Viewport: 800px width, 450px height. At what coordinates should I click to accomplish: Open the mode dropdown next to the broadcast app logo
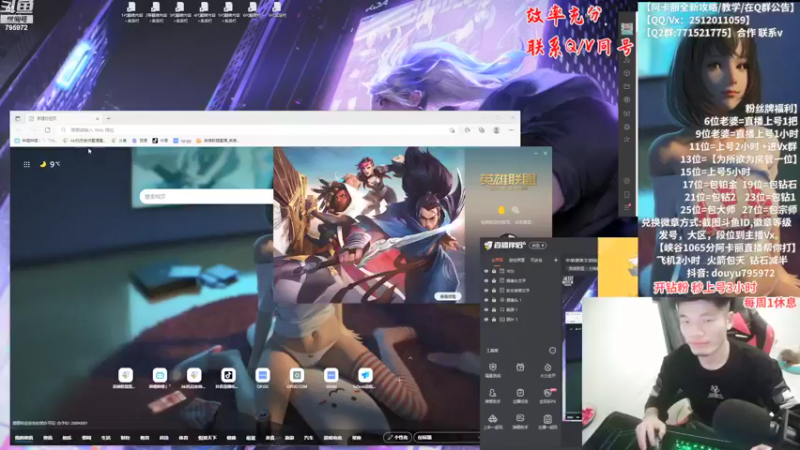coord(537,245)
